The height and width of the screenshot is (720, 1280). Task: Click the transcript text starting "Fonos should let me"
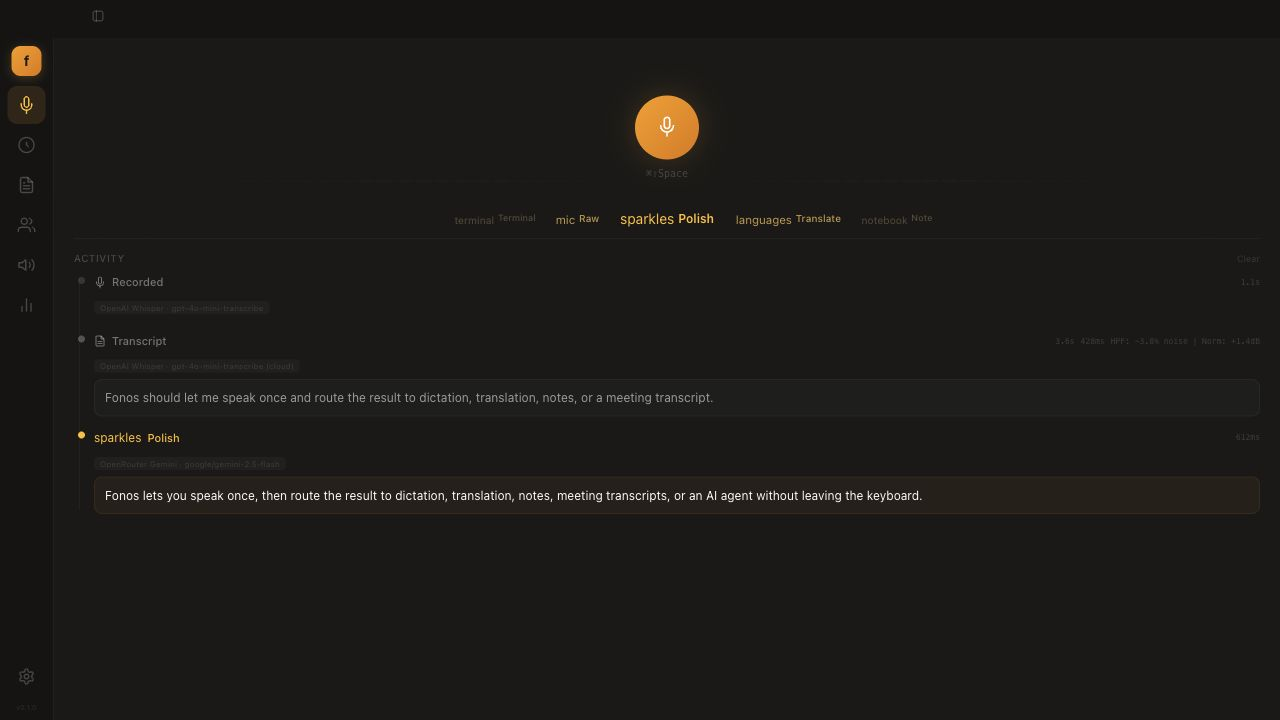coord(677,398)
